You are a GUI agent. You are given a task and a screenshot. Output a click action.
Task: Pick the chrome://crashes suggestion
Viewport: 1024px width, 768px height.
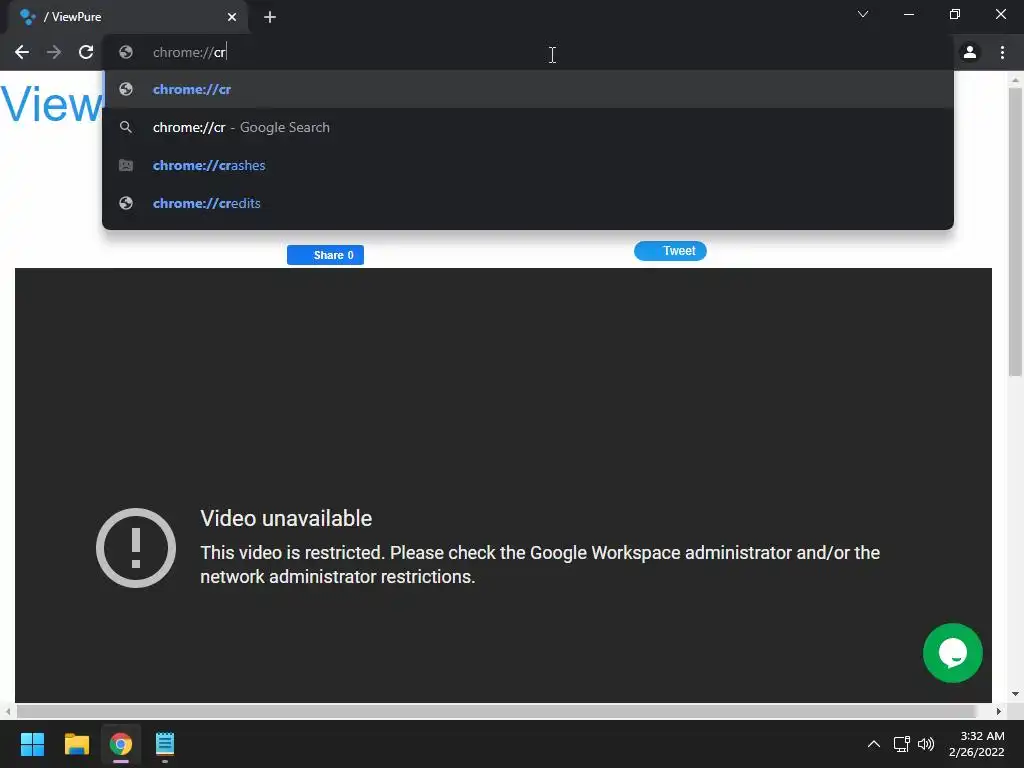pos(528,165)
